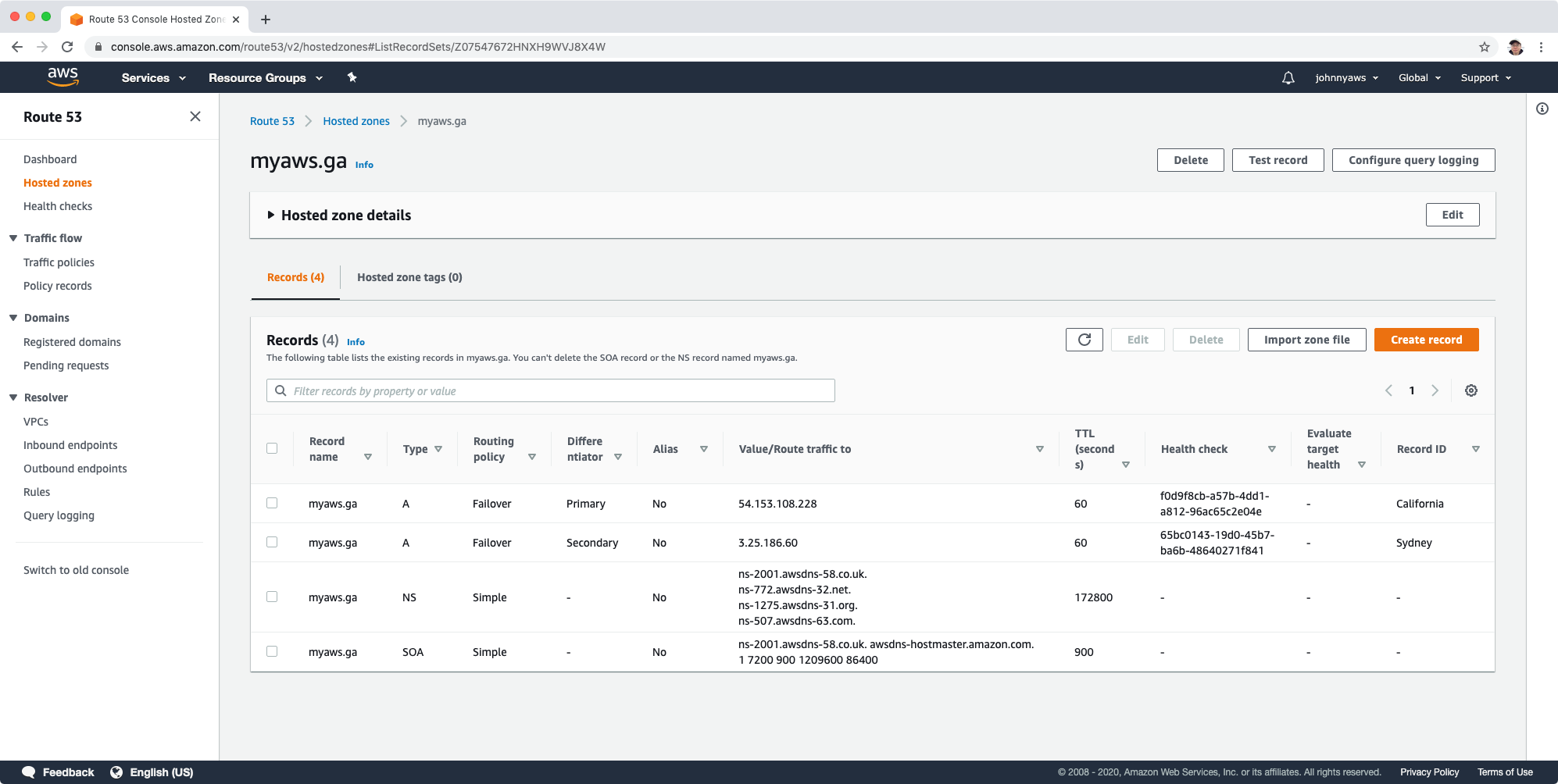The image size is (1558, 784).
Task: Reload the browser page
Action: pos(67,47)
